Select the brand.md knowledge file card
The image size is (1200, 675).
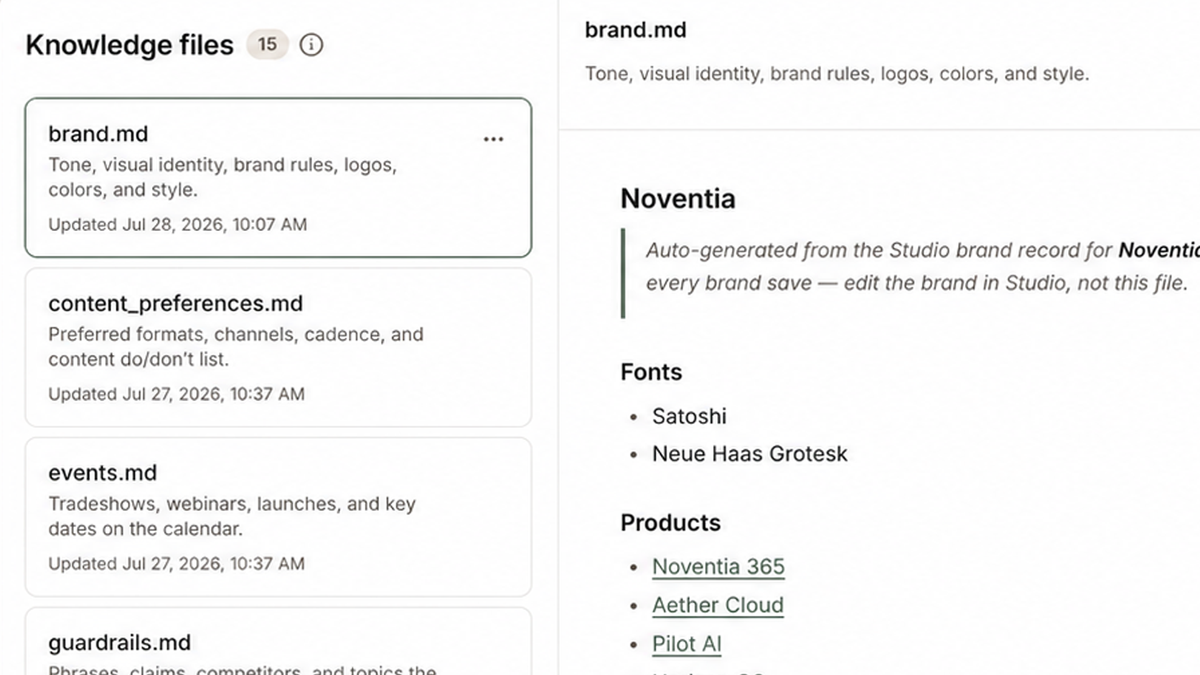[x=278, y=178]
